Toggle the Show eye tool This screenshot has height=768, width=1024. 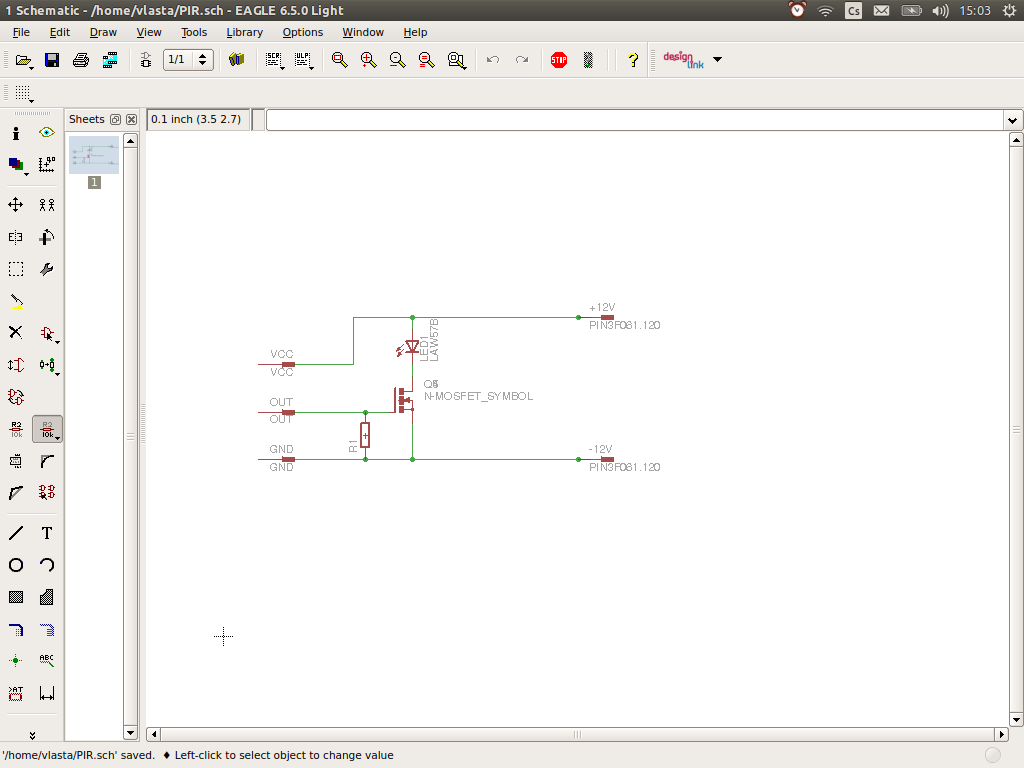pos(47,133)
